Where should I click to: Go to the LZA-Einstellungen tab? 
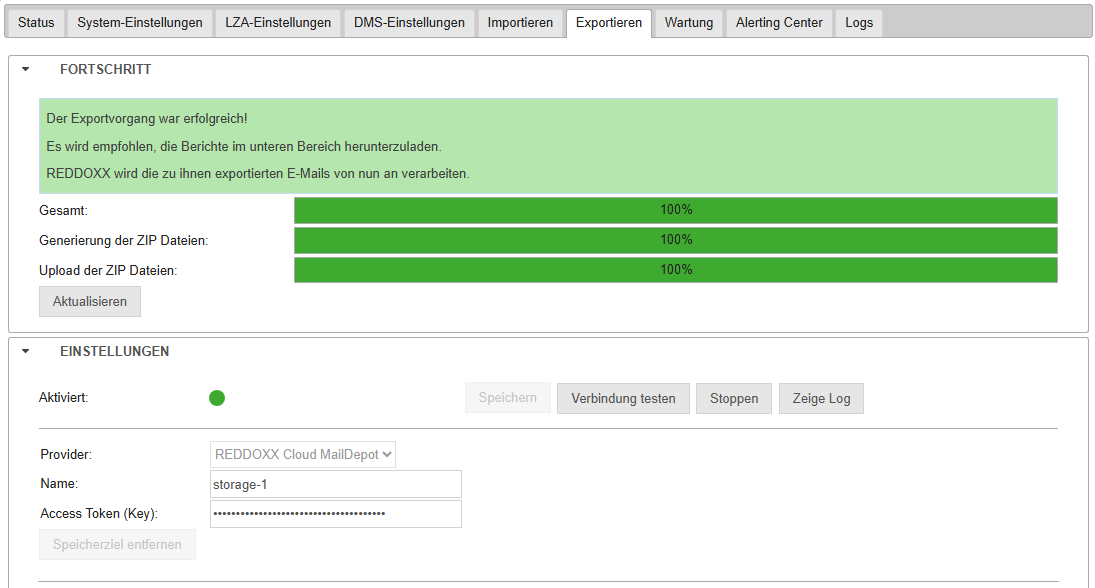click(278, 23)
